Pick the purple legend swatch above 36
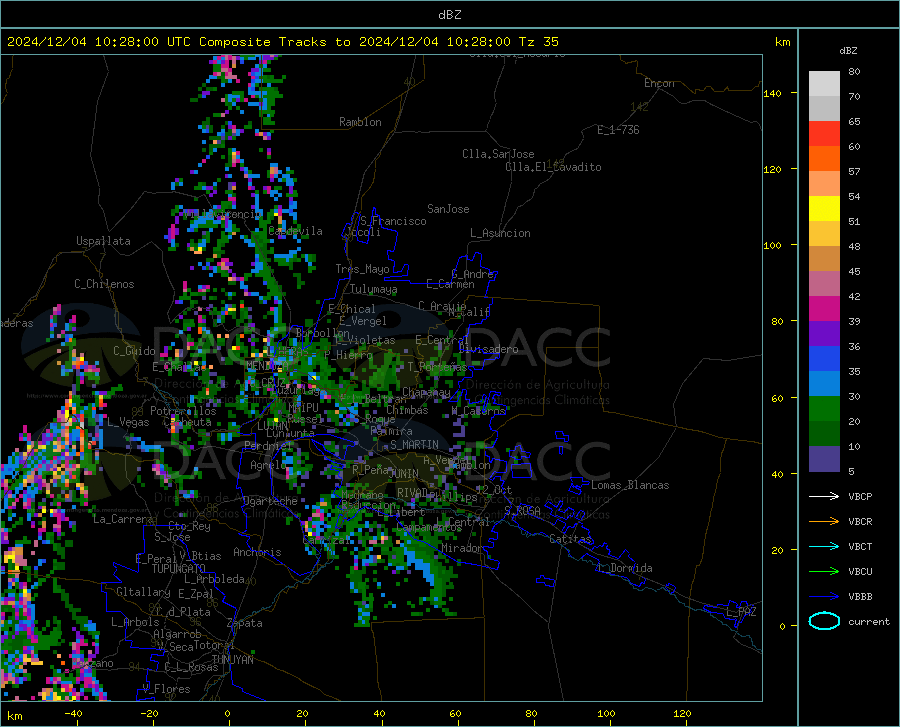Image resolution: width=900 pixels, height=727 pixels. pos(824,334)
